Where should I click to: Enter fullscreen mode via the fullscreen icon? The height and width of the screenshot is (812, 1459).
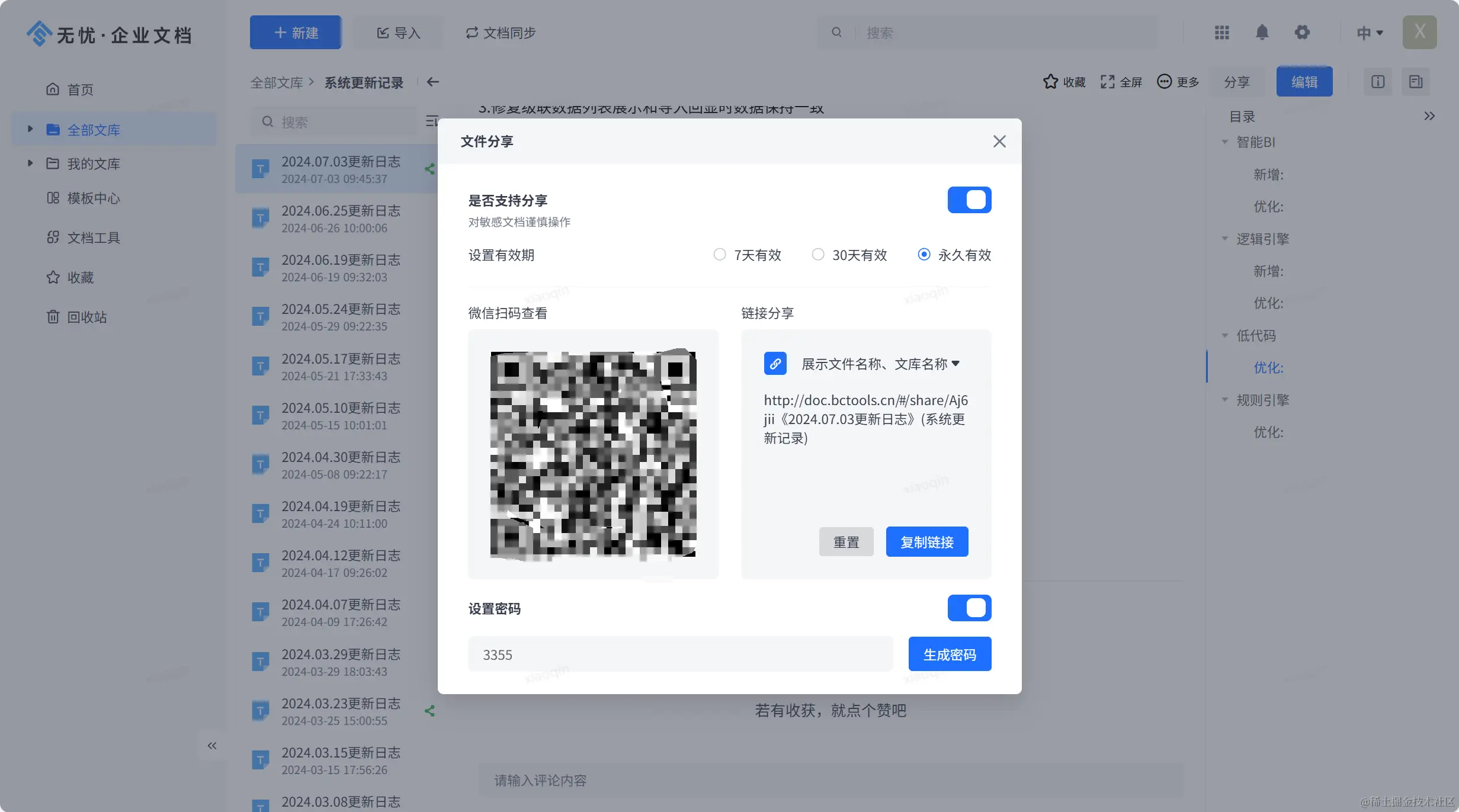pyautogui.click(x=1107, y=82)
